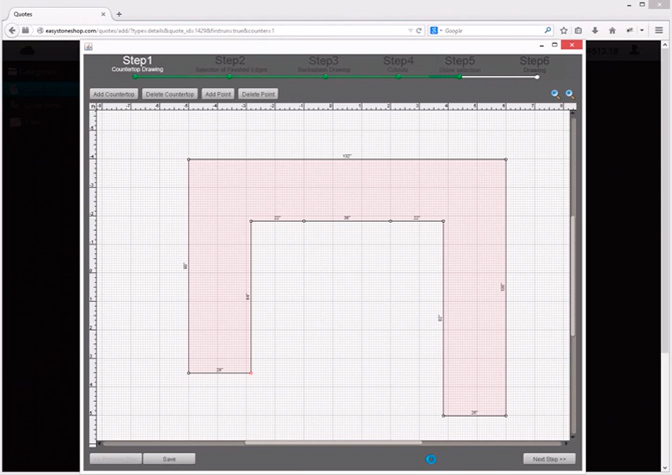Open search engine selector dropdown

(437, 30)
